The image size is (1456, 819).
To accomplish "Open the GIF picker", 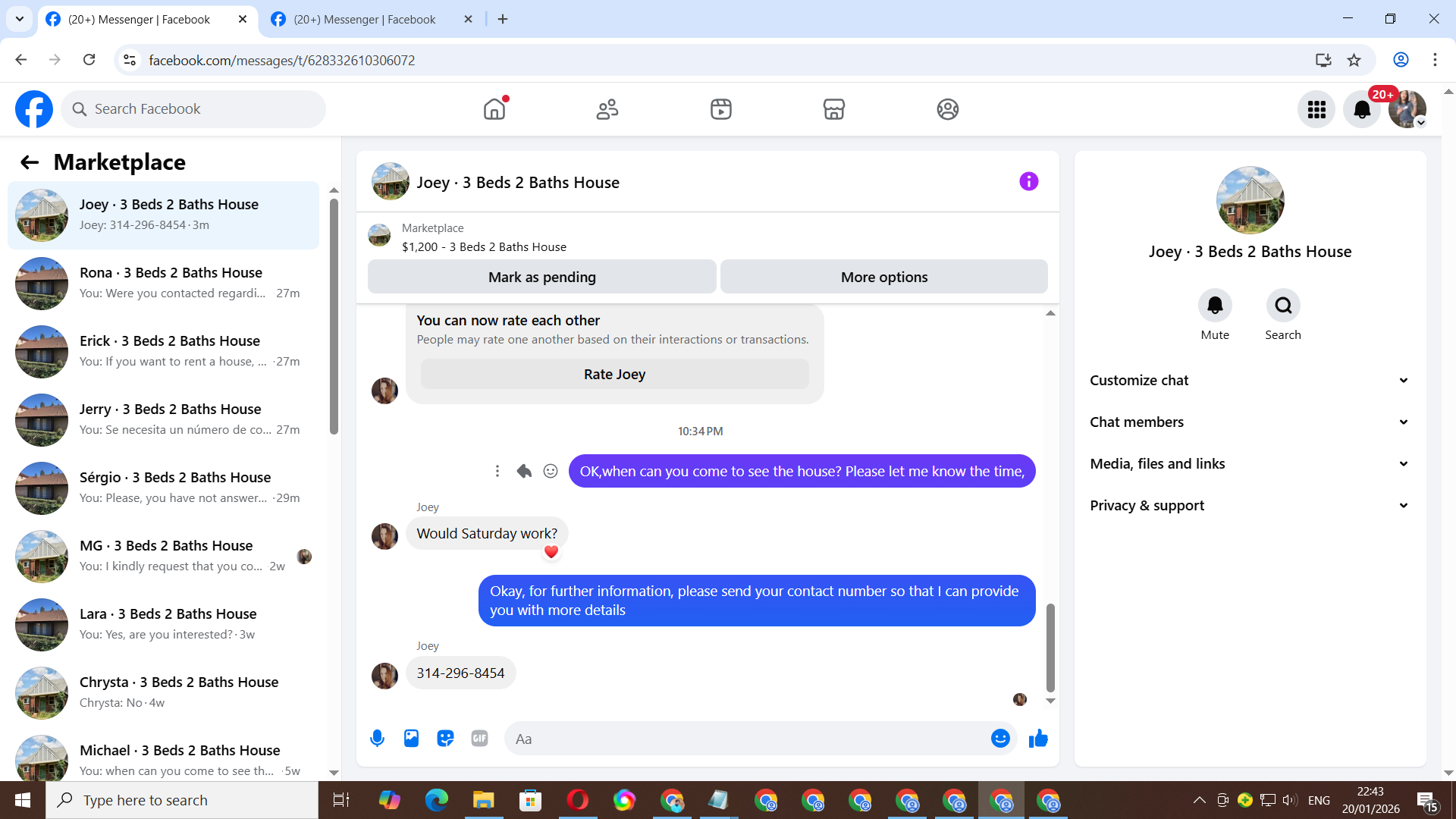I will [479, 739].
